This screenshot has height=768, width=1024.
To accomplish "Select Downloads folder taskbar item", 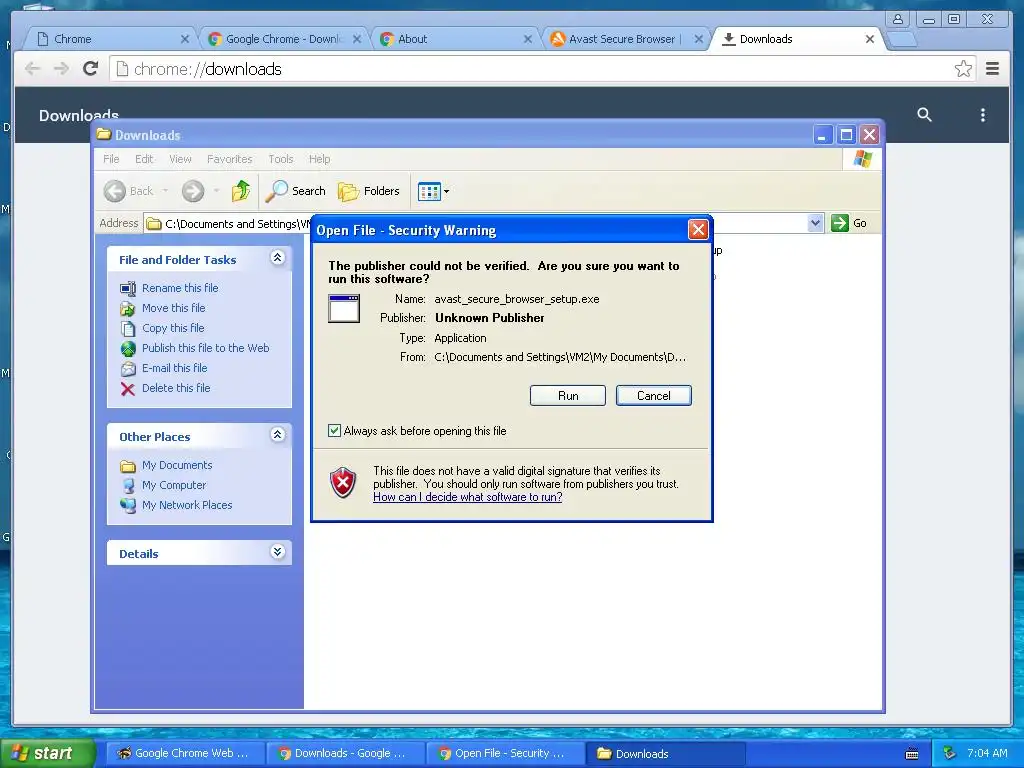I will tap(665, 753).
